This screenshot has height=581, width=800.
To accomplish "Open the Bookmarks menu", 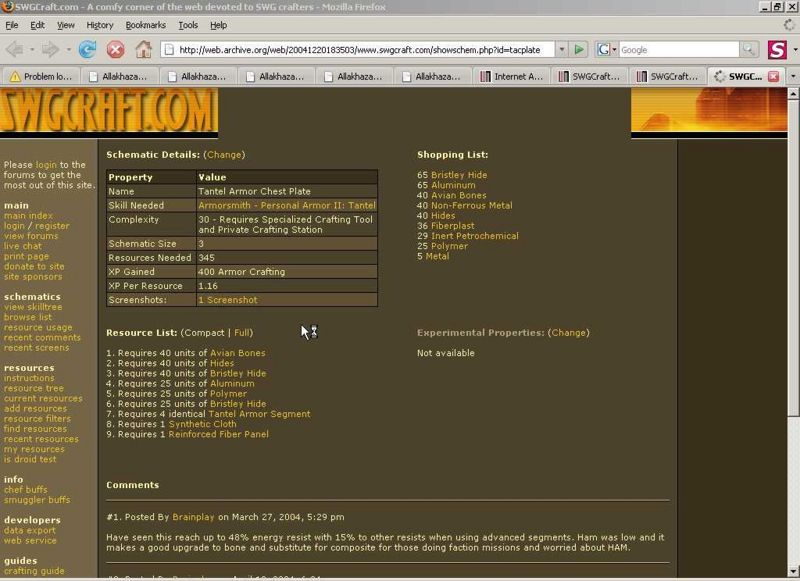I will tap(145, 24).
